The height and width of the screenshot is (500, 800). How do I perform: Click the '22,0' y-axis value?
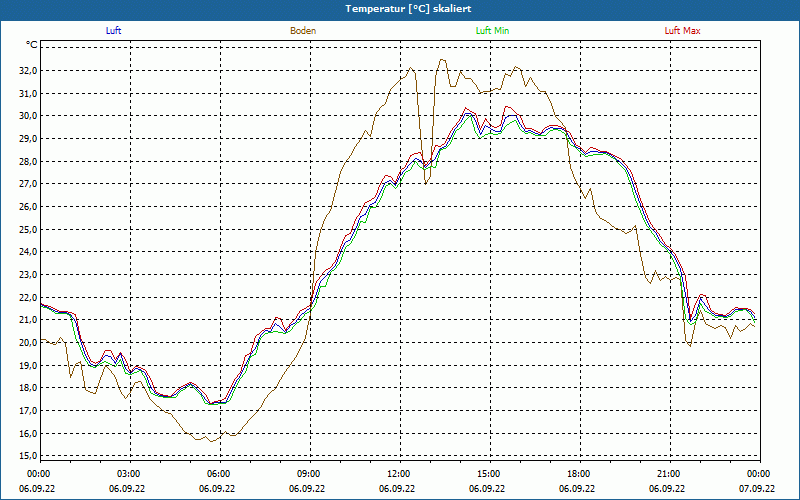29,297
